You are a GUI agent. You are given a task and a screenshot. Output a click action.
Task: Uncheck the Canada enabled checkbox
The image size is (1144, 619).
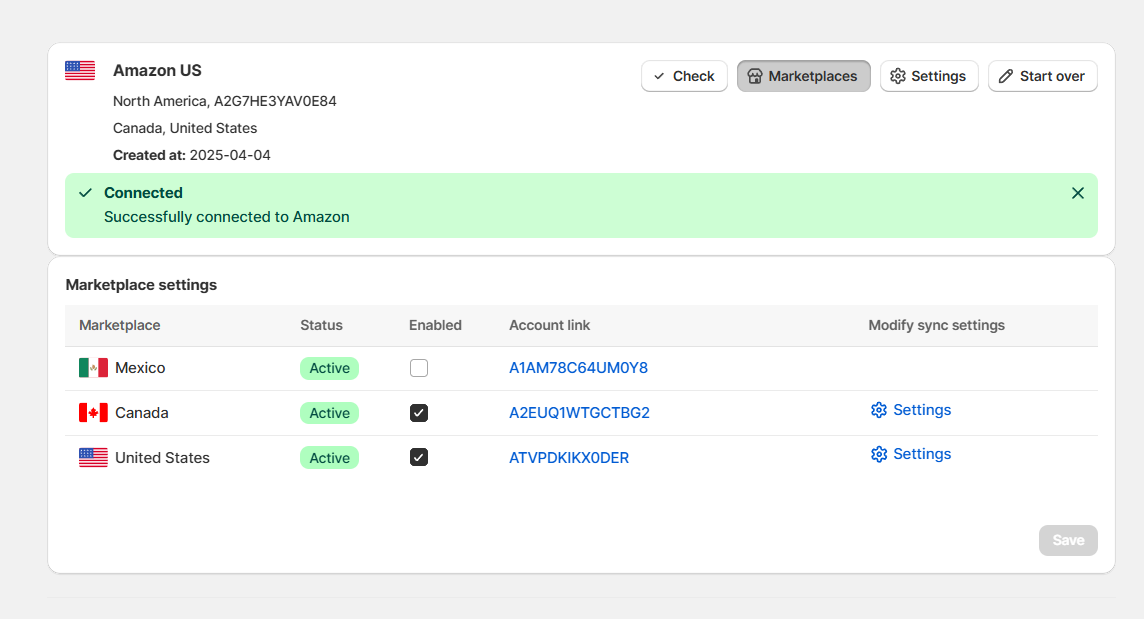coord(419,413)
